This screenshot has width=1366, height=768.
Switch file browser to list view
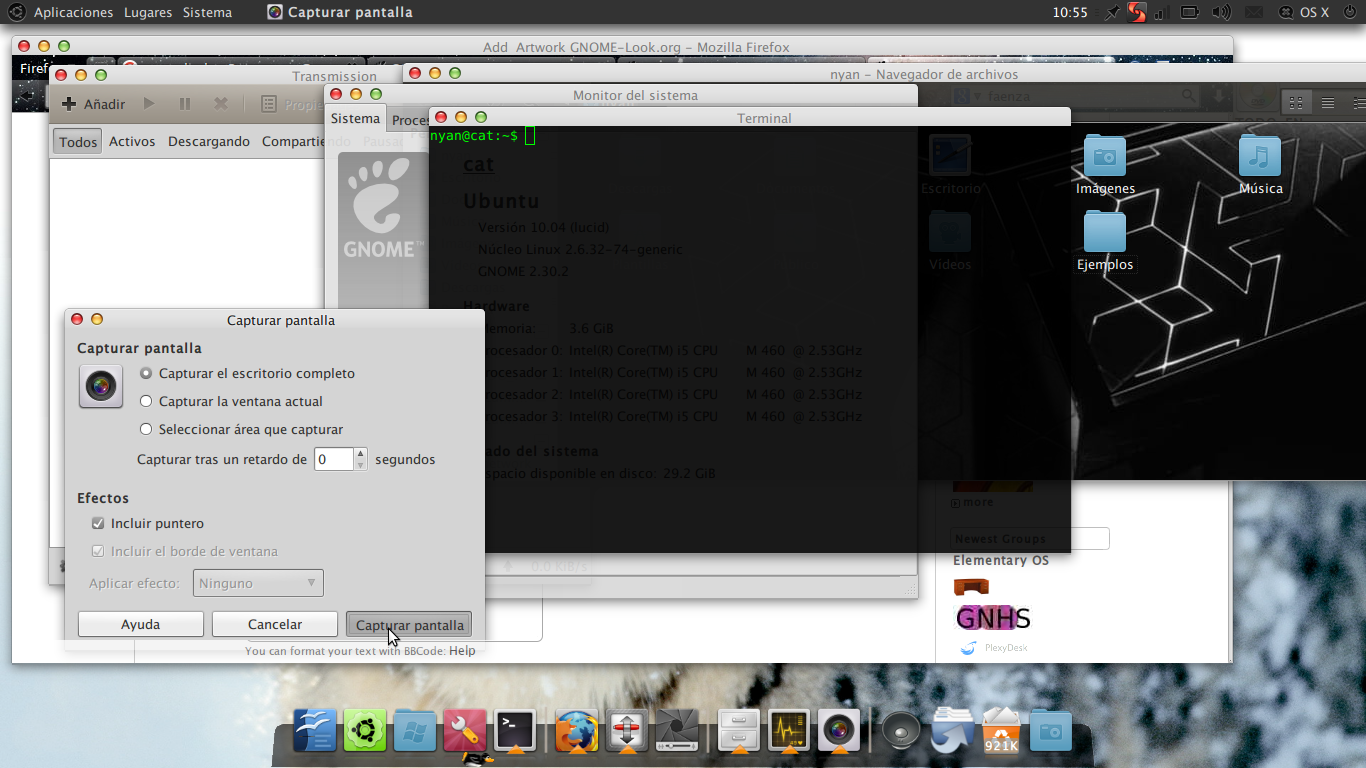coord(1328,102)
